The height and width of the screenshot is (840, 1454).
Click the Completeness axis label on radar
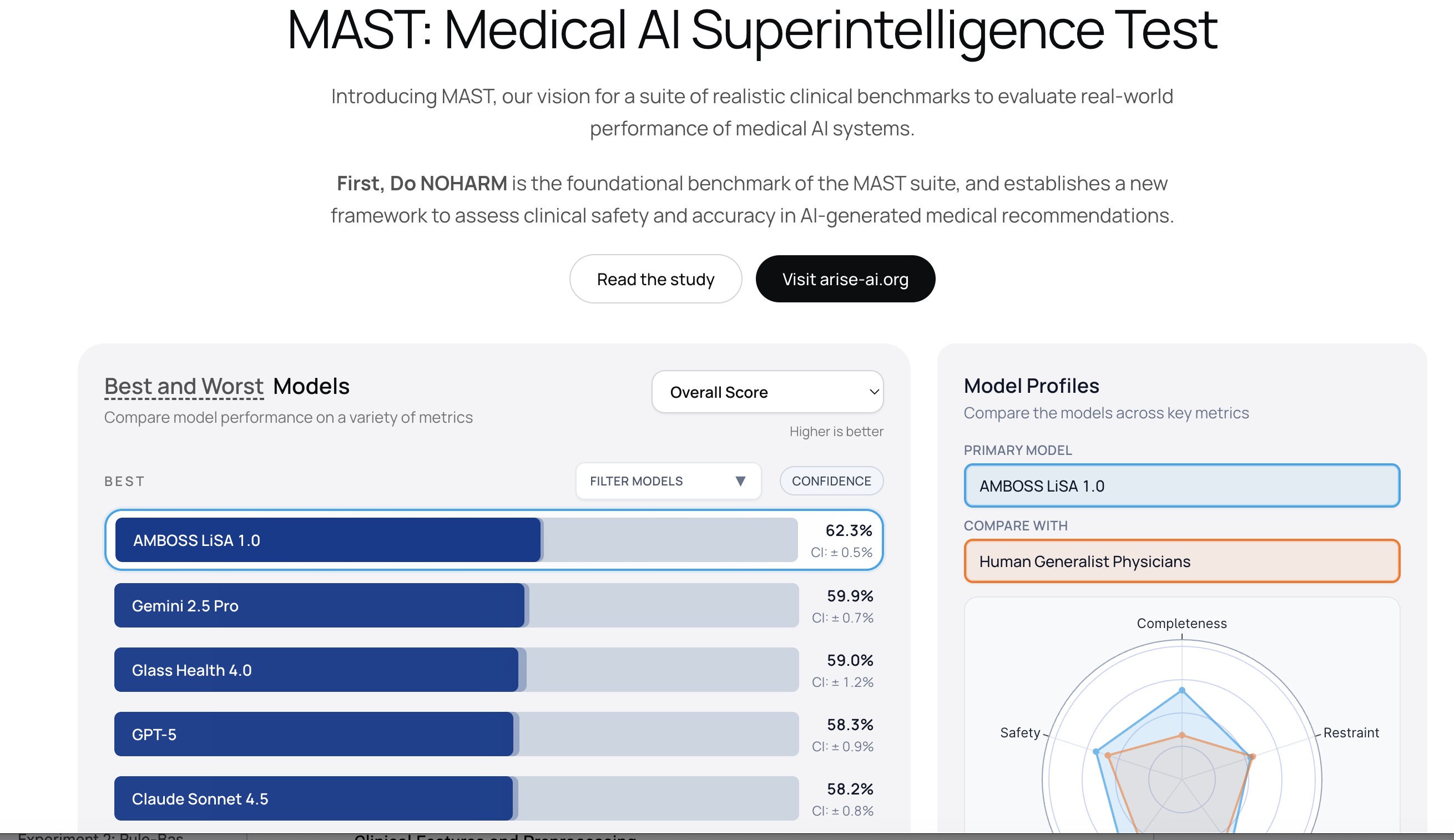coord(1181,624)
